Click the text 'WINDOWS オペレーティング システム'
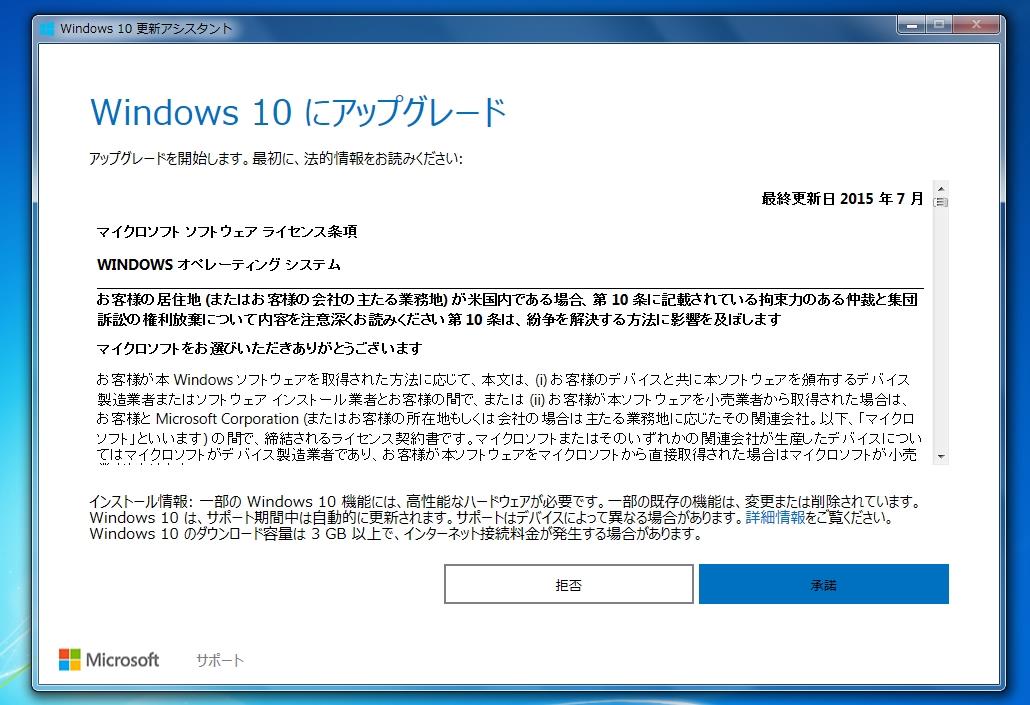Image resolution: width=1030 pixels, height=705 pixels. 219,265
